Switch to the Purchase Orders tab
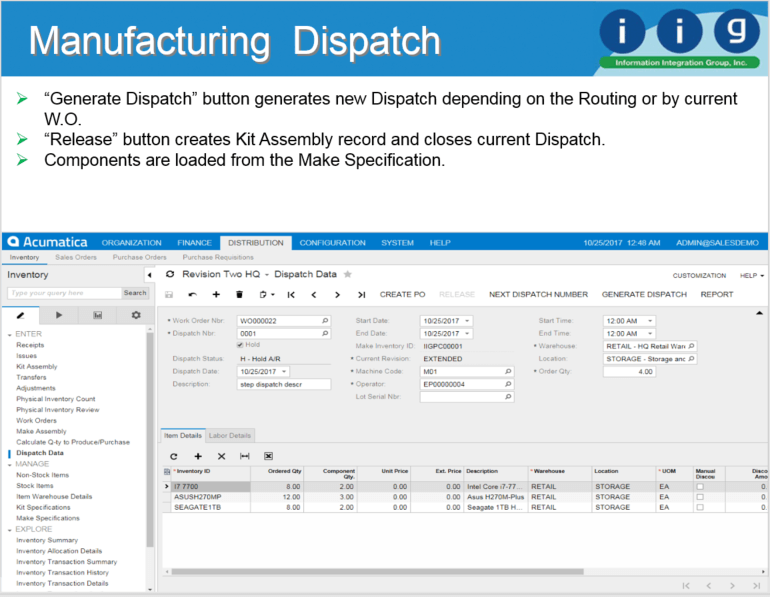770x597 pixels. tap(139, 257)
